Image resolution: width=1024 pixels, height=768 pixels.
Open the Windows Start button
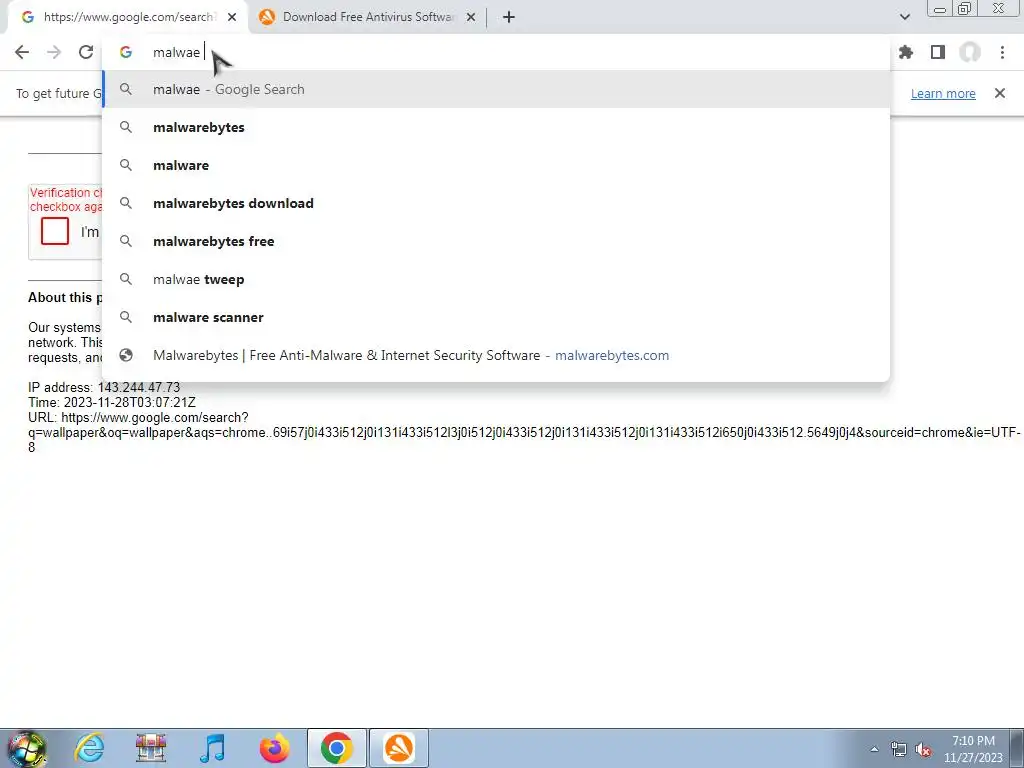(x=26, y=748)
